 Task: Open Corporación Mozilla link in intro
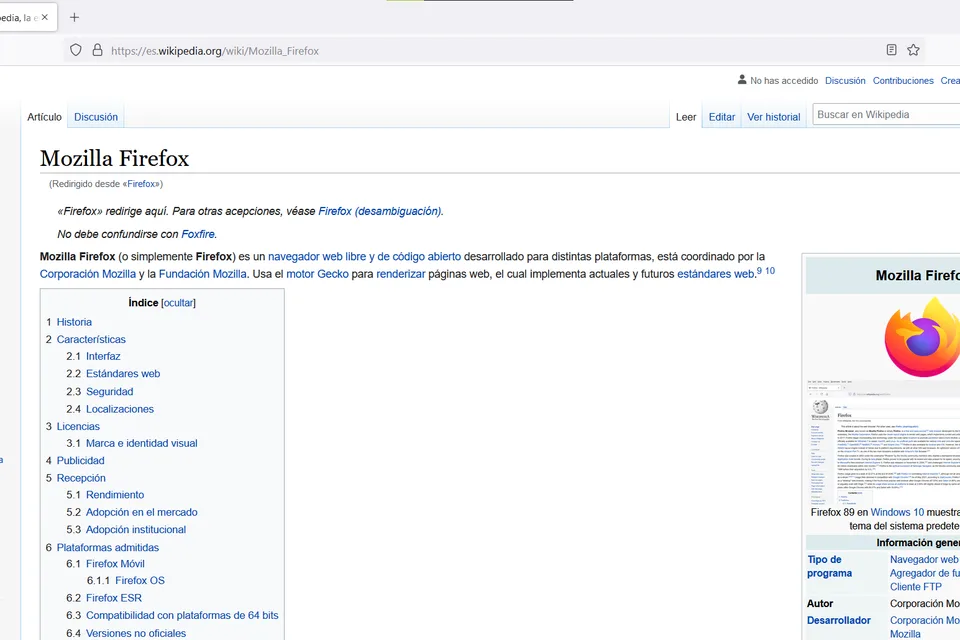[88, 274]
